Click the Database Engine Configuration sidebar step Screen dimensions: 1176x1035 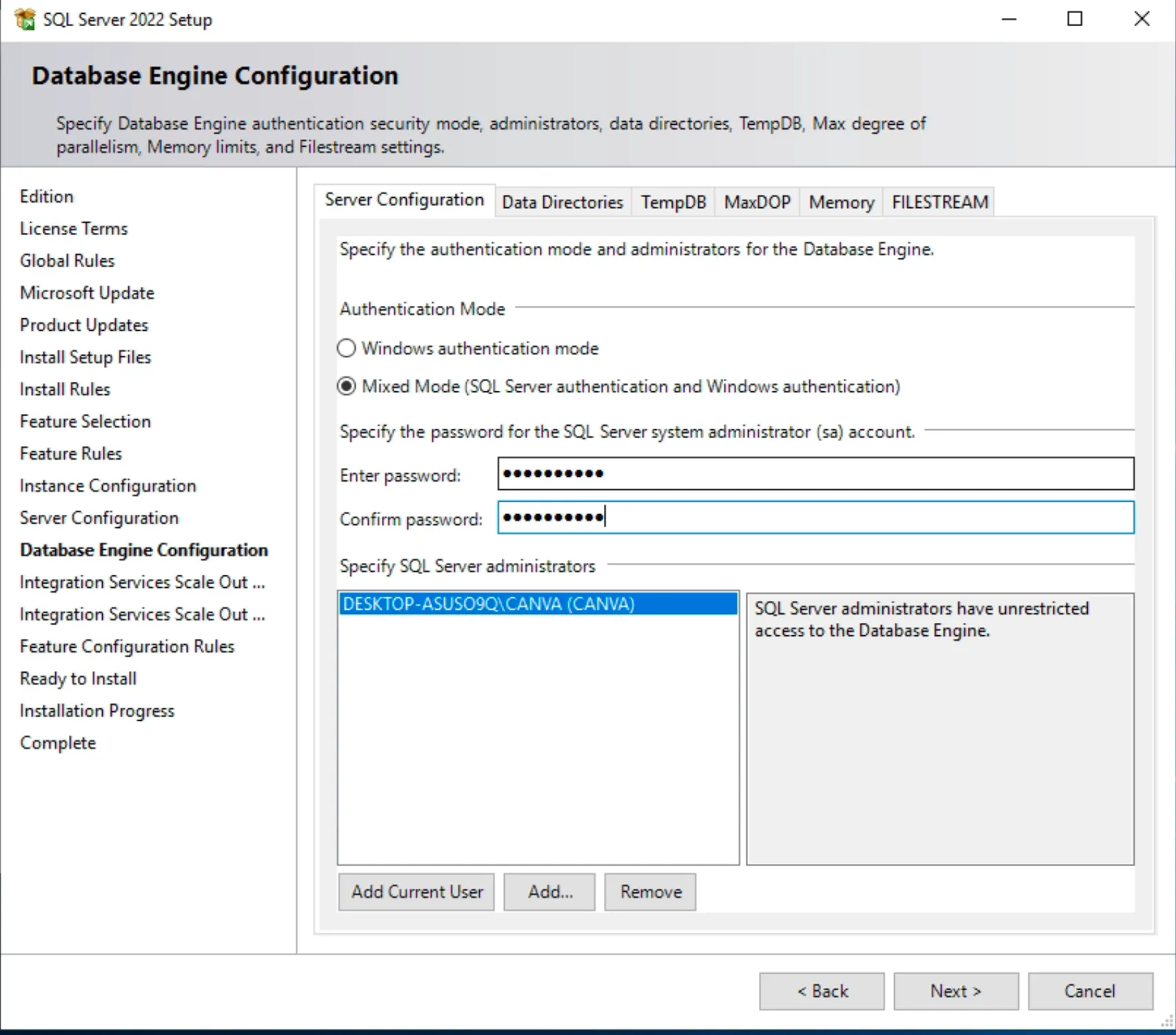click(144, 550)
